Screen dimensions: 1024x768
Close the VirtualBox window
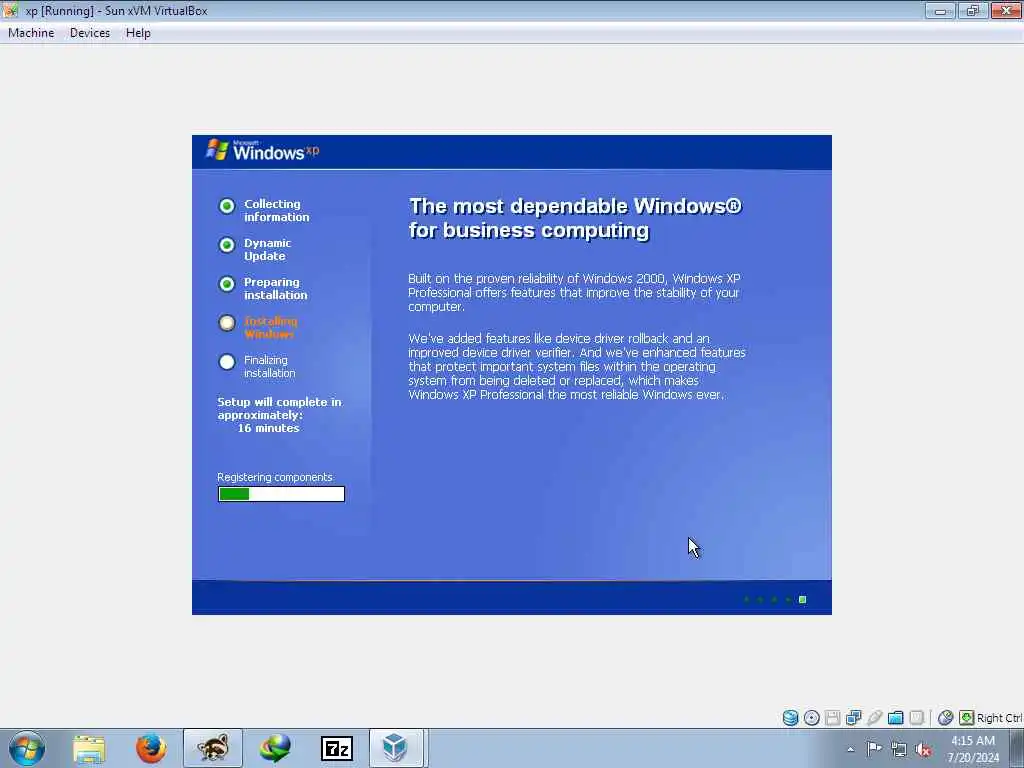coord(1006,10)
